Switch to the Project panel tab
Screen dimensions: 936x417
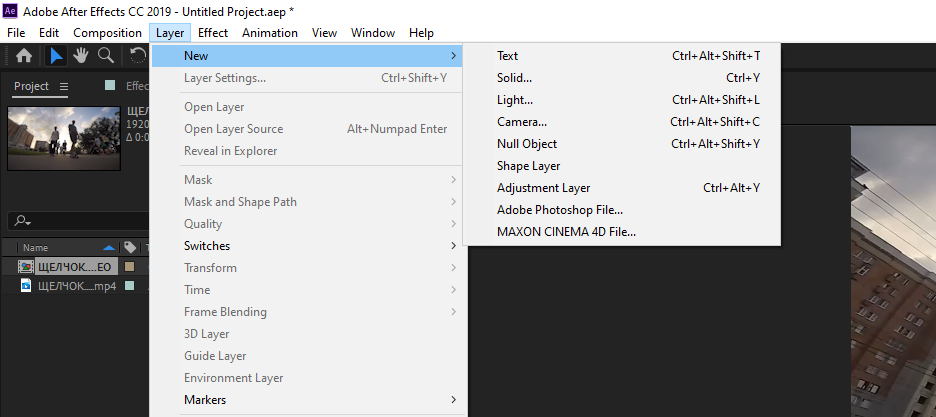click(32, 87)
